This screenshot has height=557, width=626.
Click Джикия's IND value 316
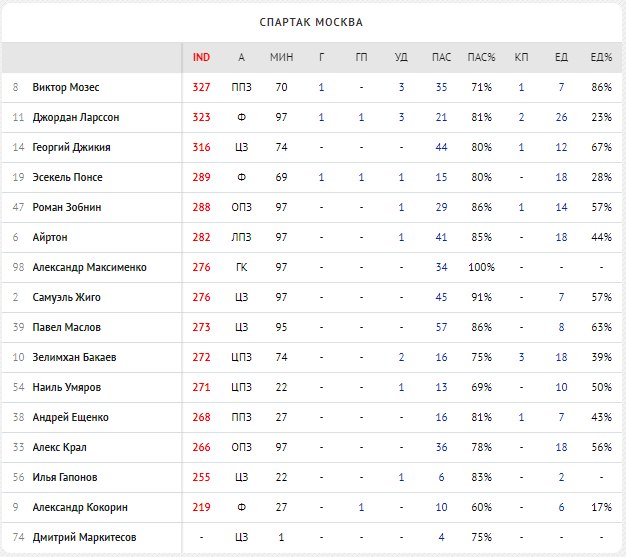201,147
